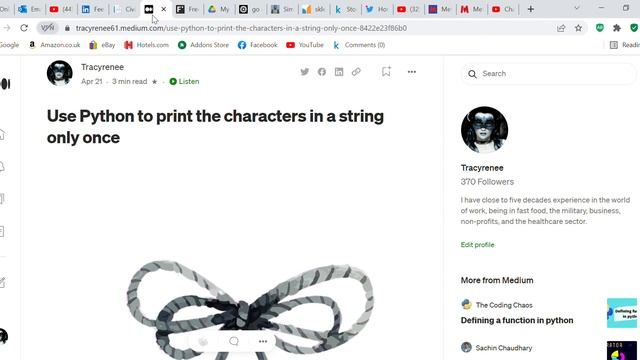The width and height of the screenshot is (640, 360).
Task: Switch to the YouTube (44 tab
Action: click(x=61, y=9)
